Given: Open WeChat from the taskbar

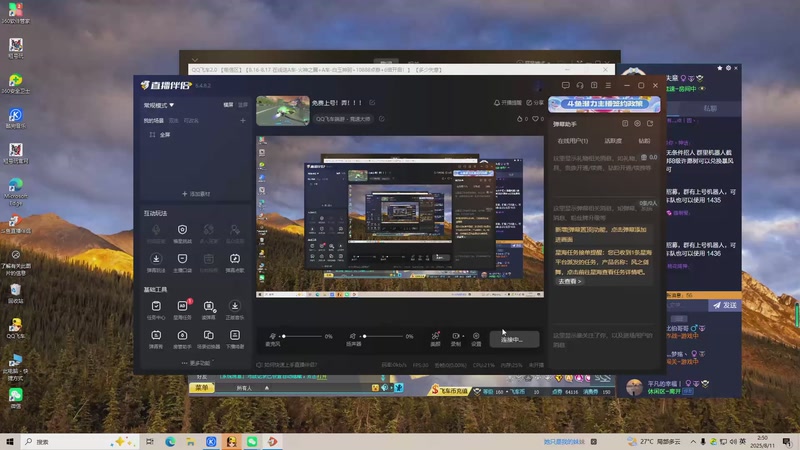Looking at the screenshot, I should 252,441.
